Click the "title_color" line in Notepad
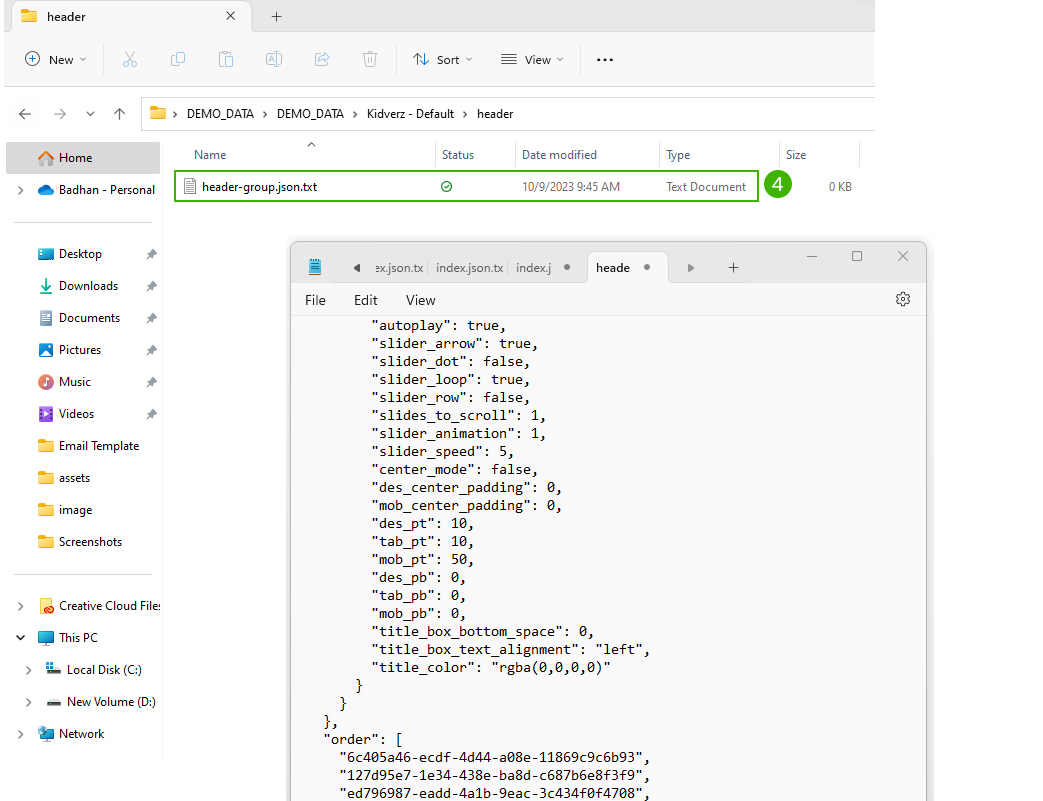 (x=491, y=667)
